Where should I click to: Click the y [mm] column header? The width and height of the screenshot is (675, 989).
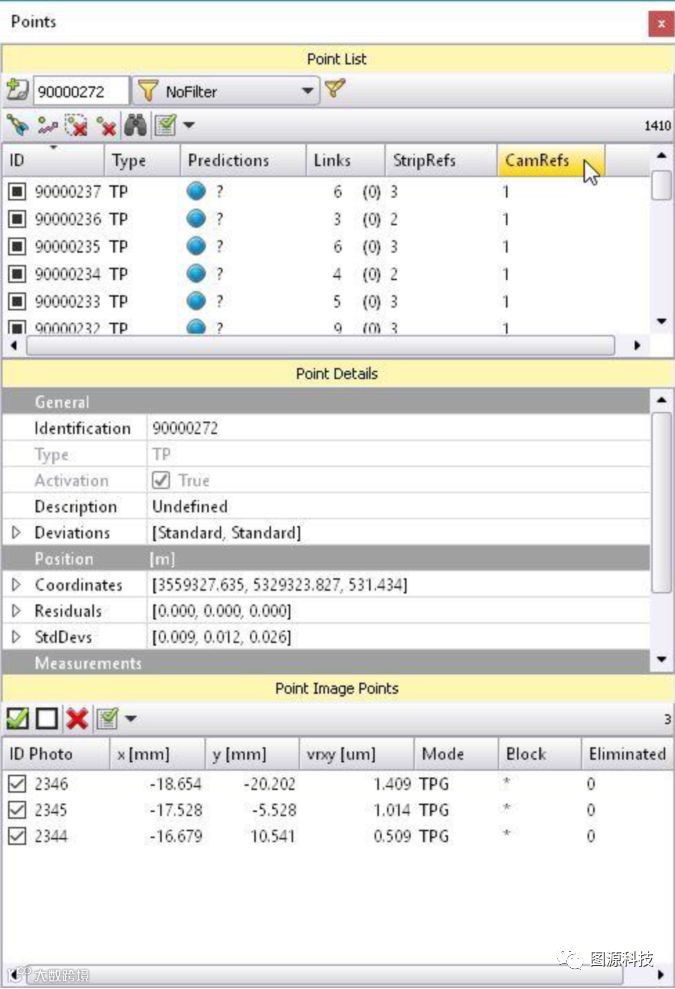coord(252,754)
